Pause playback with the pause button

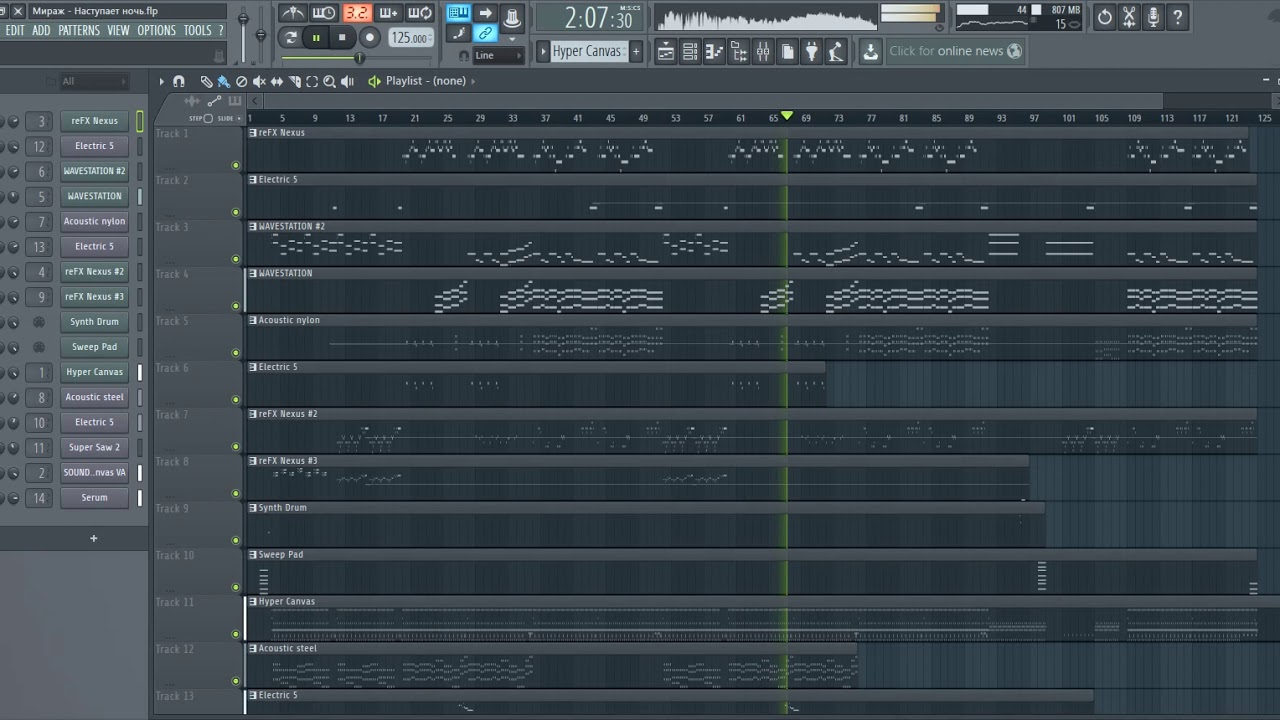point(317,38)
